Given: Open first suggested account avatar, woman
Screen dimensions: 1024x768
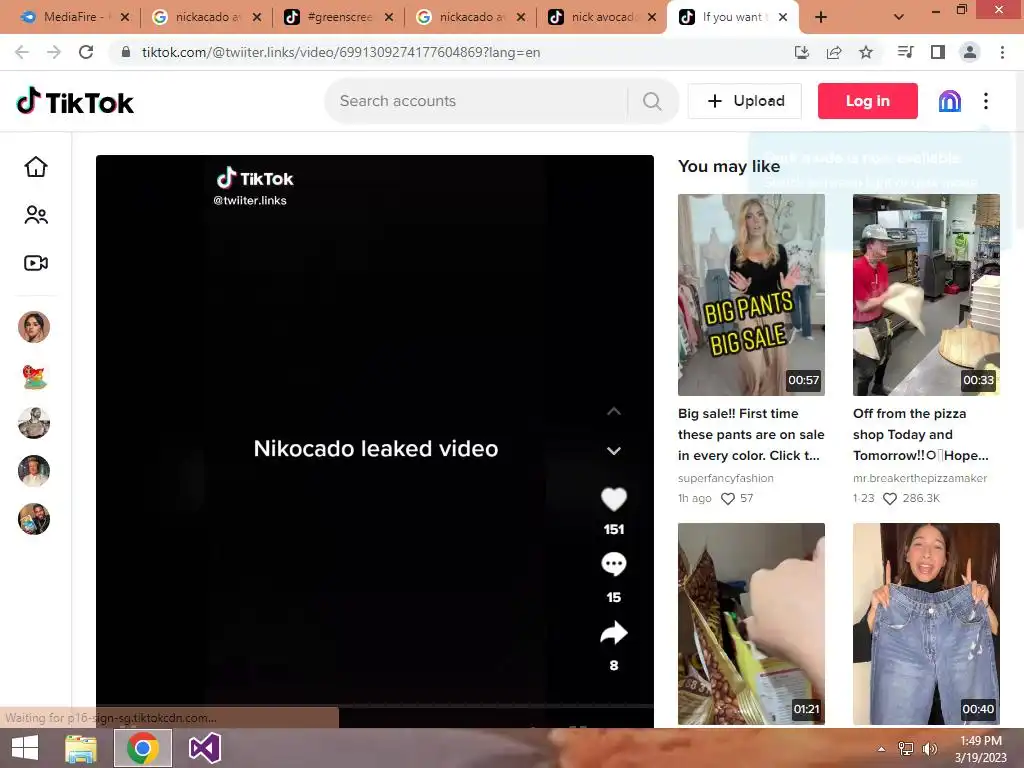Looking at the screenshot, I should 34,327.
